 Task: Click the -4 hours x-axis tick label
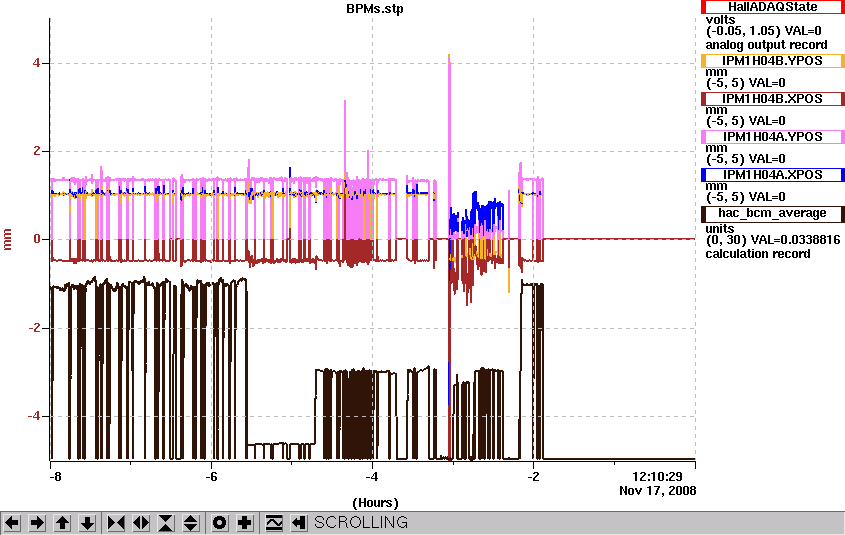pyautogui.click(x=372, y=477)
